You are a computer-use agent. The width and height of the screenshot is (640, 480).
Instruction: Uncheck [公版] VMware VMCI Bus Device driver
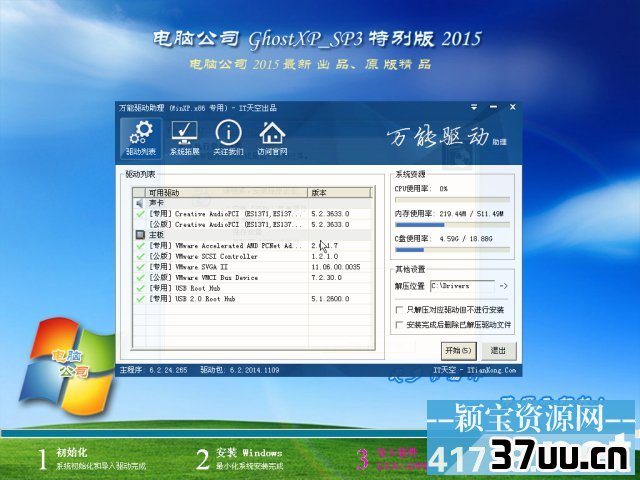tap(140, 278)
